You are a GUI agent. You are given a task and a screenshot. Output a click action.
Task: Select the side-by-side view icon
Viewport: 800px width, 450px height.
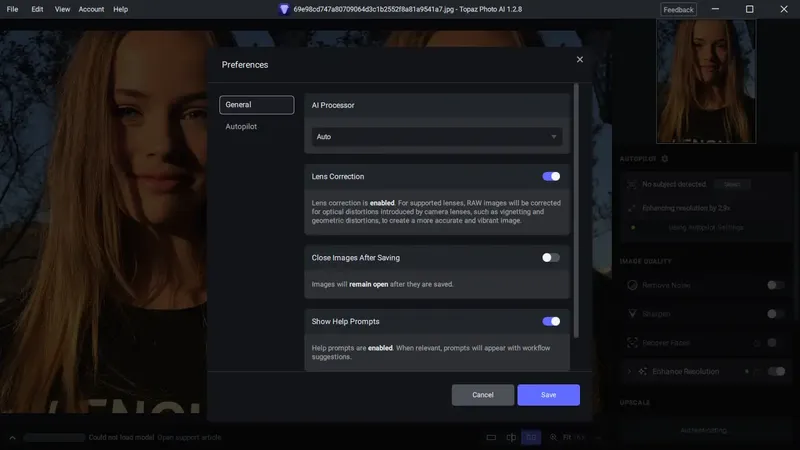pyautogui.click(x=531, y=437)
